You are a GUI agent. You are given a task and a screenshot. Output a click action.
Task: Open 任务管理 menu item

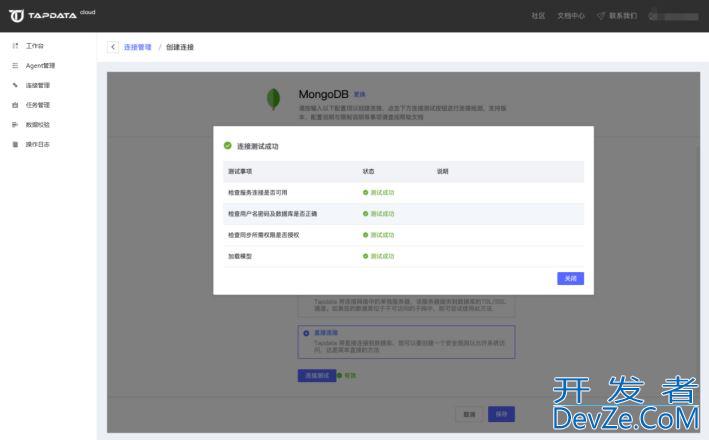[x=38, y=105]
